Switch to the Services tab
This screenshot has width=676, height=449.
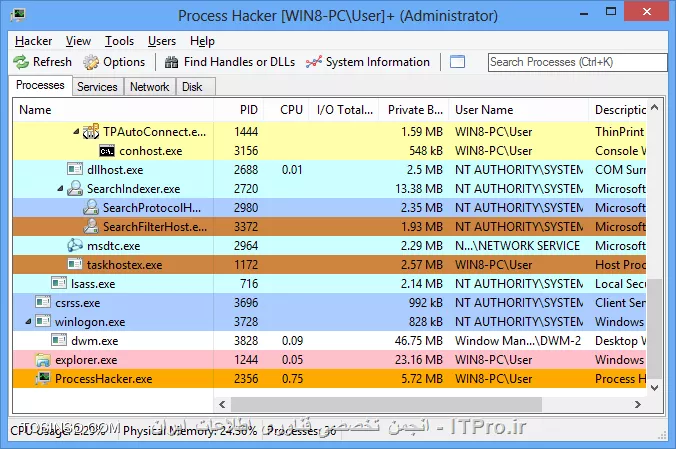[97, 87]
